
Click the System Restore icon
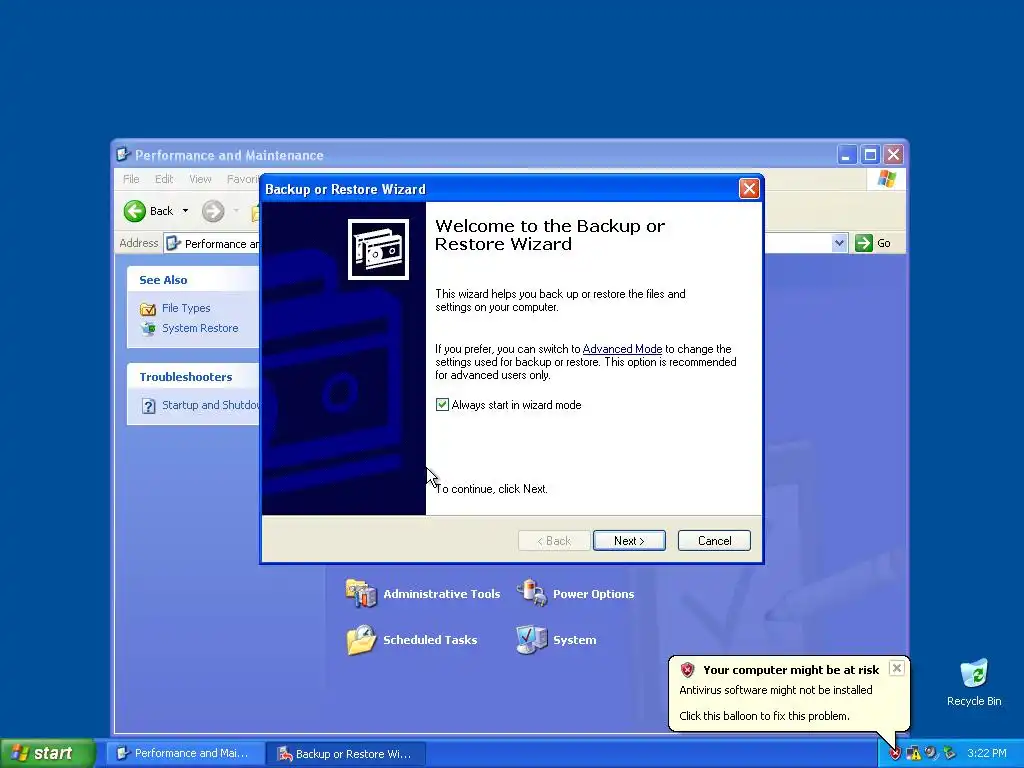[x=148, y=328]
